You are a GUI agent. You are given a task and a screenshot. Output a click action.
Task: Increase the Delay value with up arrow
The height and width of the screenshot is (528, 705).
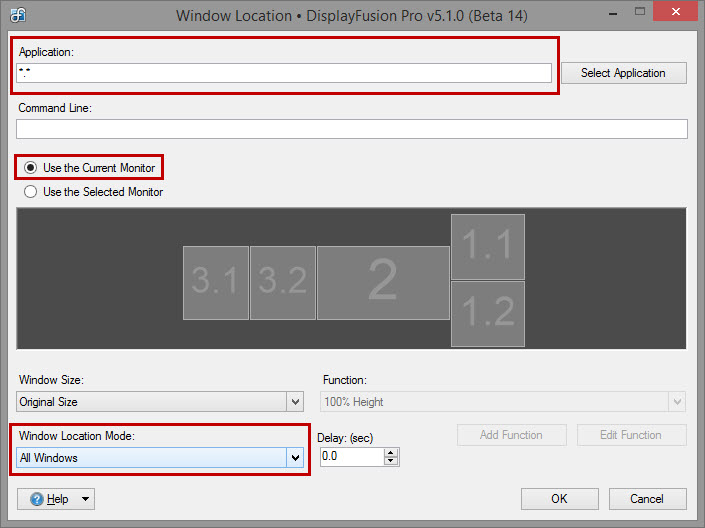point(390,452)
